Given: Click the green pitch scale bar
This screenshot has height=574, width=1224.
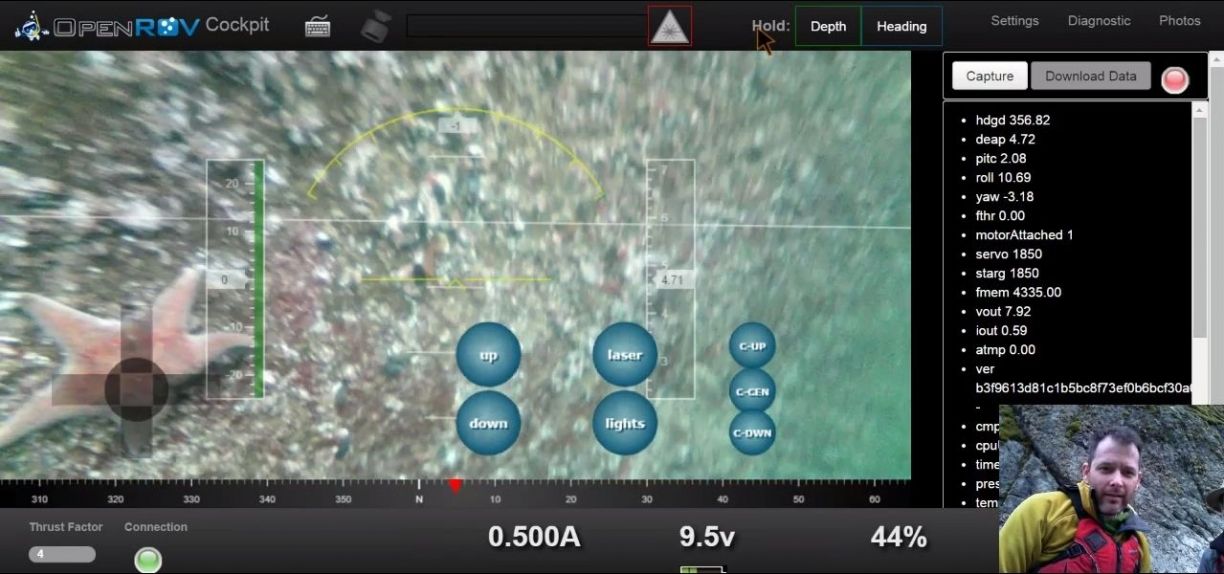Looking at the screenshot, I should 259,280.
